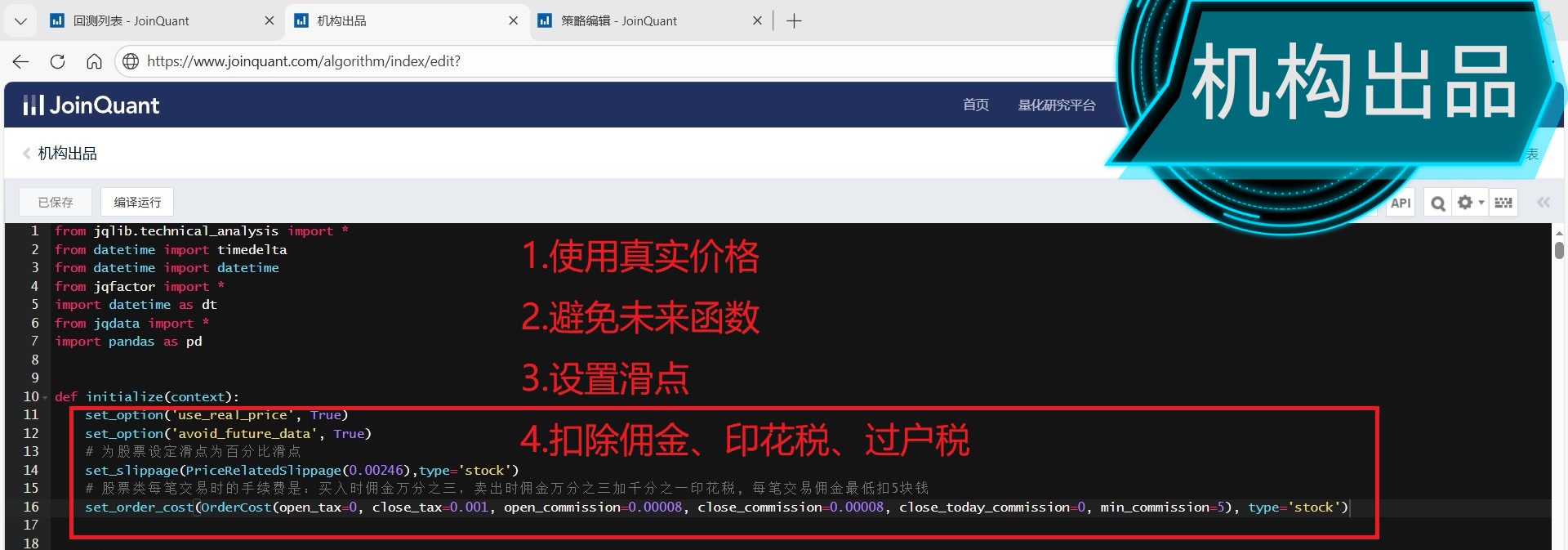This screenshot has height=550, width=1568.
Task: Click the set_order_cost code line
Action: tap(717, 508)
